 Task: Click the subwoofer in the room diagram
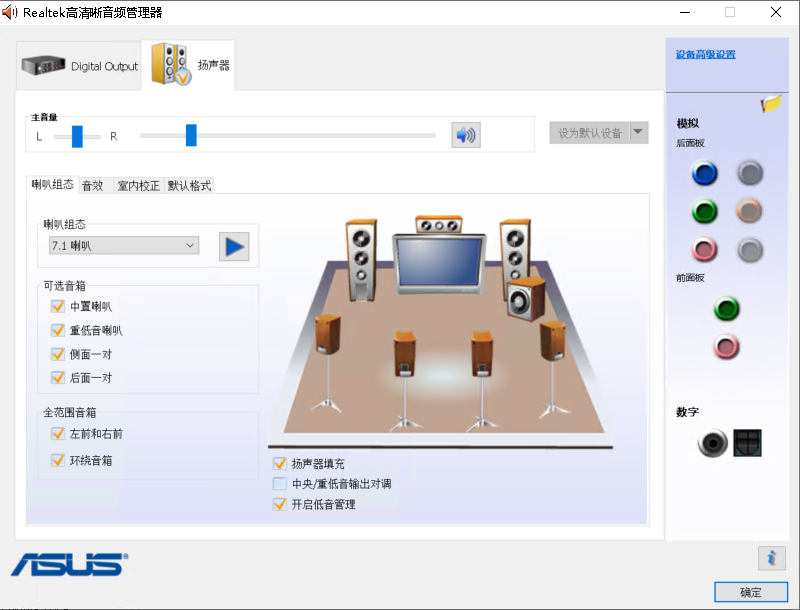point(526,299)
